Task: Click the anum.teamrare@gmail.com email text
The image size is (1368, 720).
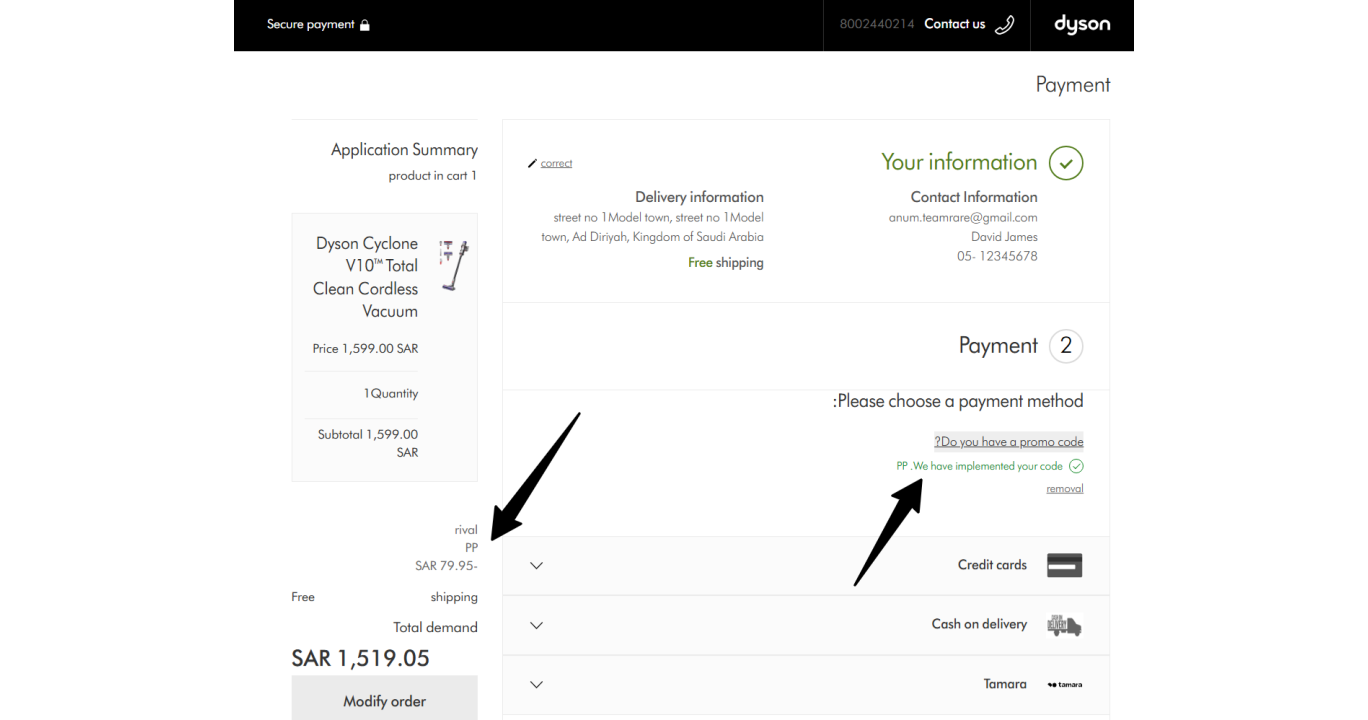Action: tap(963, 217)
